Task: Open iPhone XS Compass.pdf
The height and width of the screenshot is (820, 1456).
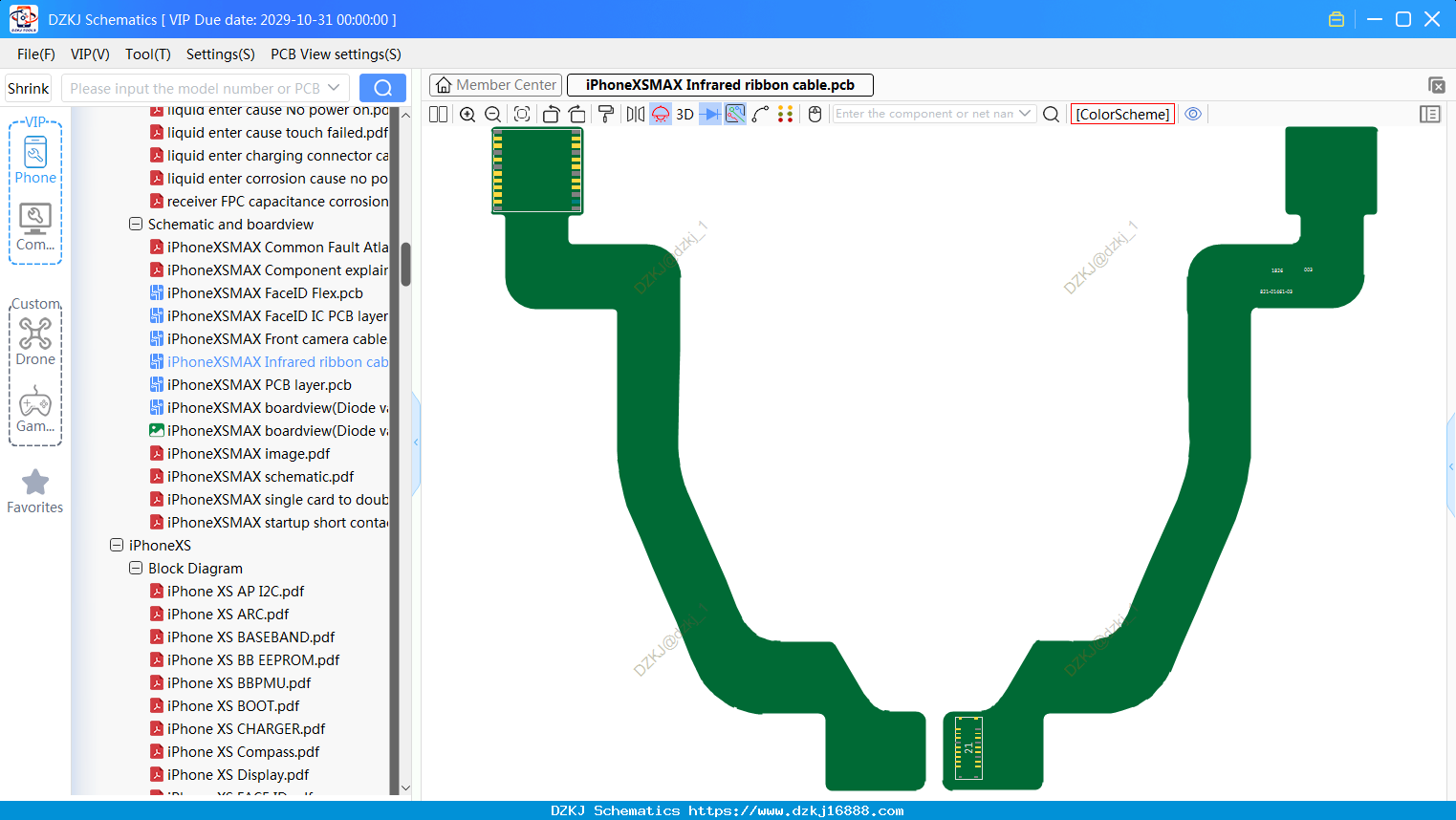Action: click(x=234, y=752)
